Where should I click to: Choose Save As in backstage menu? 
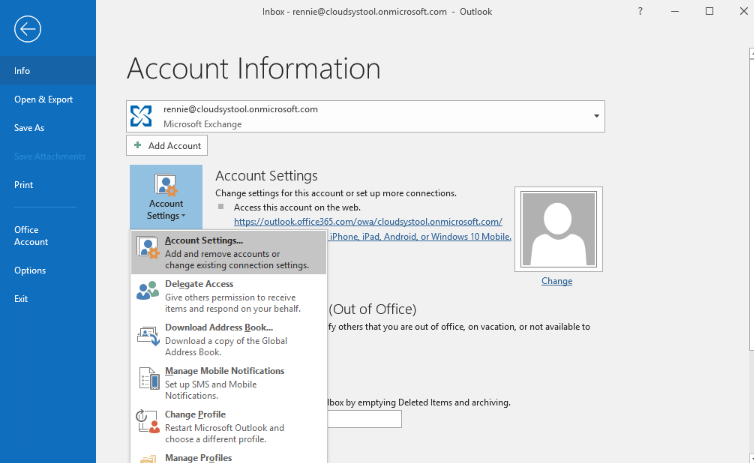[48, 128]
